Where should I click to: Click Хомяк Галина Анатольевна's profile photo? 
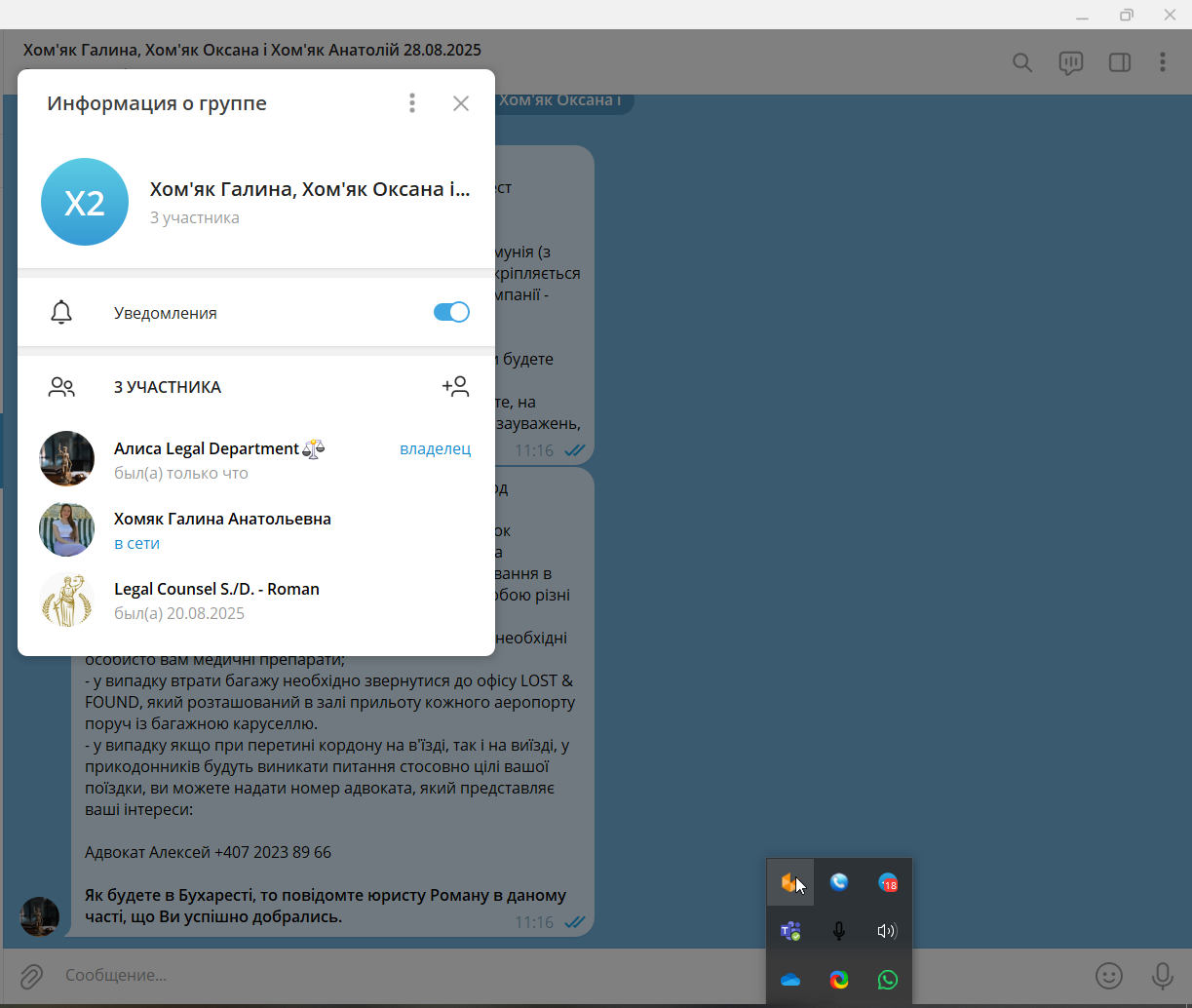(x=66, y=529)
